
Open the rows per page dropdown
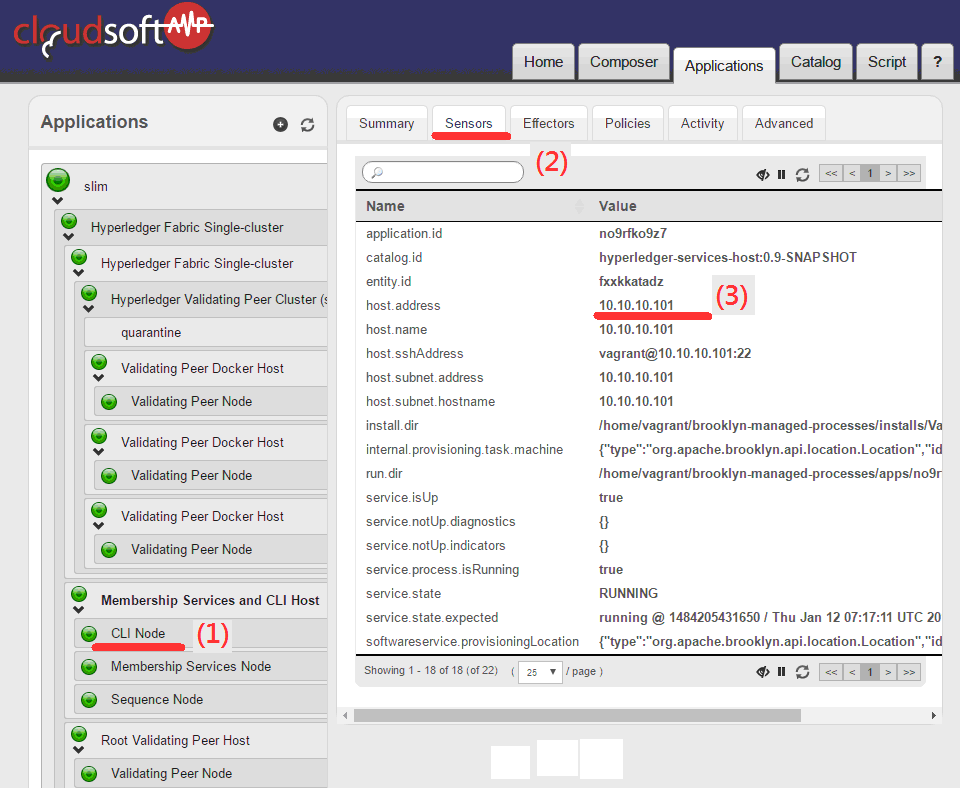tap(540, 672)
